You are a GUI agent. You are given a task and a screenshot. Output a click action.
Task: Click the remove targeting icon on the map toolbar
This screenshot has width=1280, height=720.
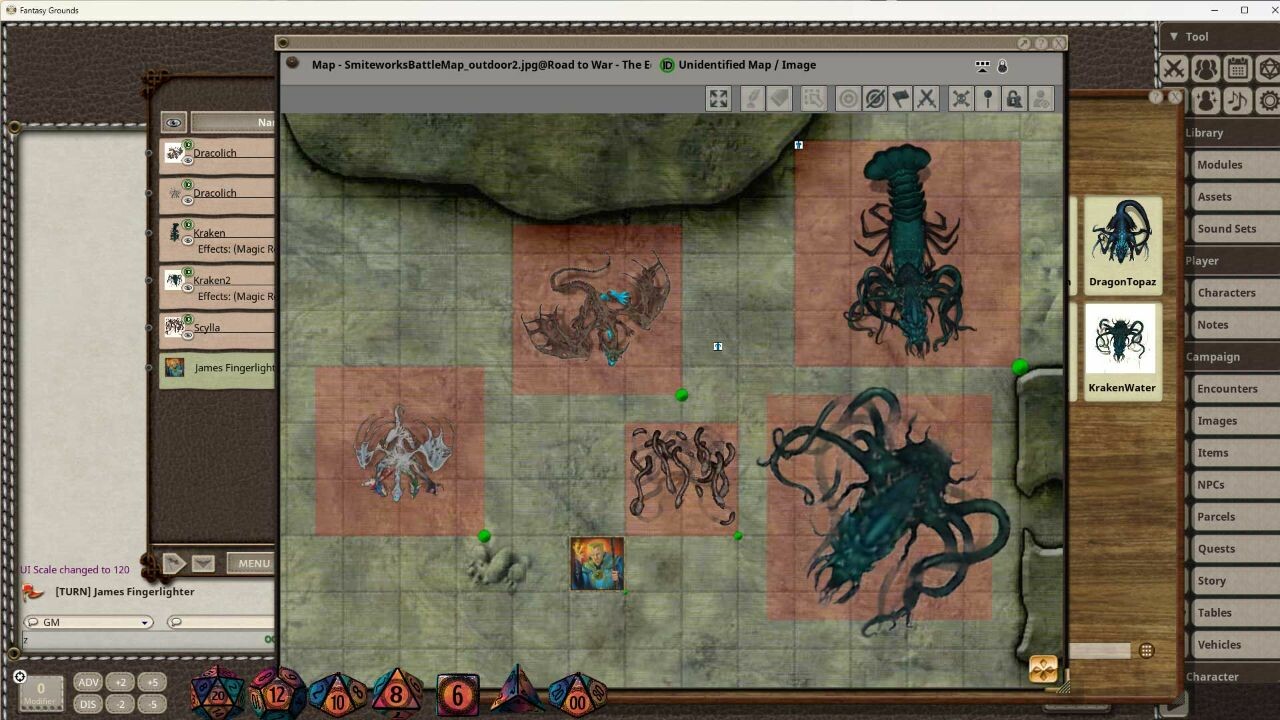coord(875,98)
